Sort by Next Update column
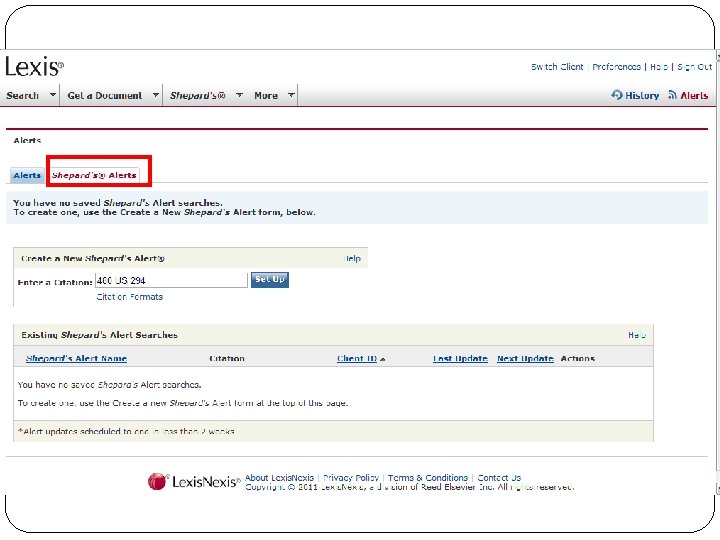720x540 pixels. click(525, 359)
